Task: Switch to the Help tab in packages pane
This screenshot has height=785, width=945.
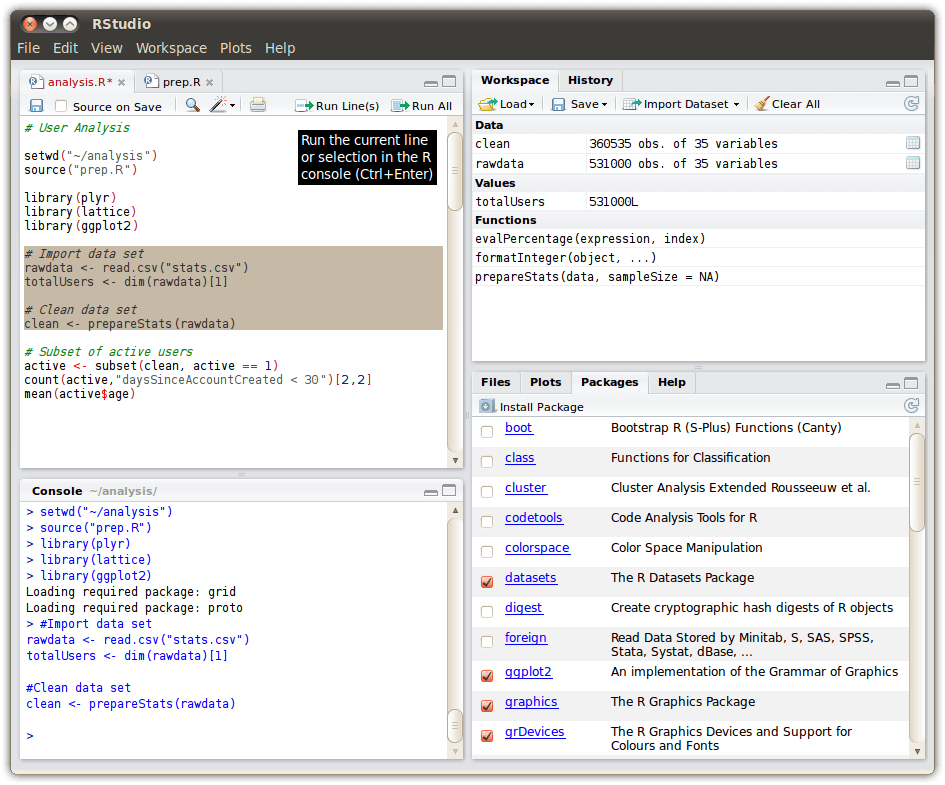Action: pos(671,382)
